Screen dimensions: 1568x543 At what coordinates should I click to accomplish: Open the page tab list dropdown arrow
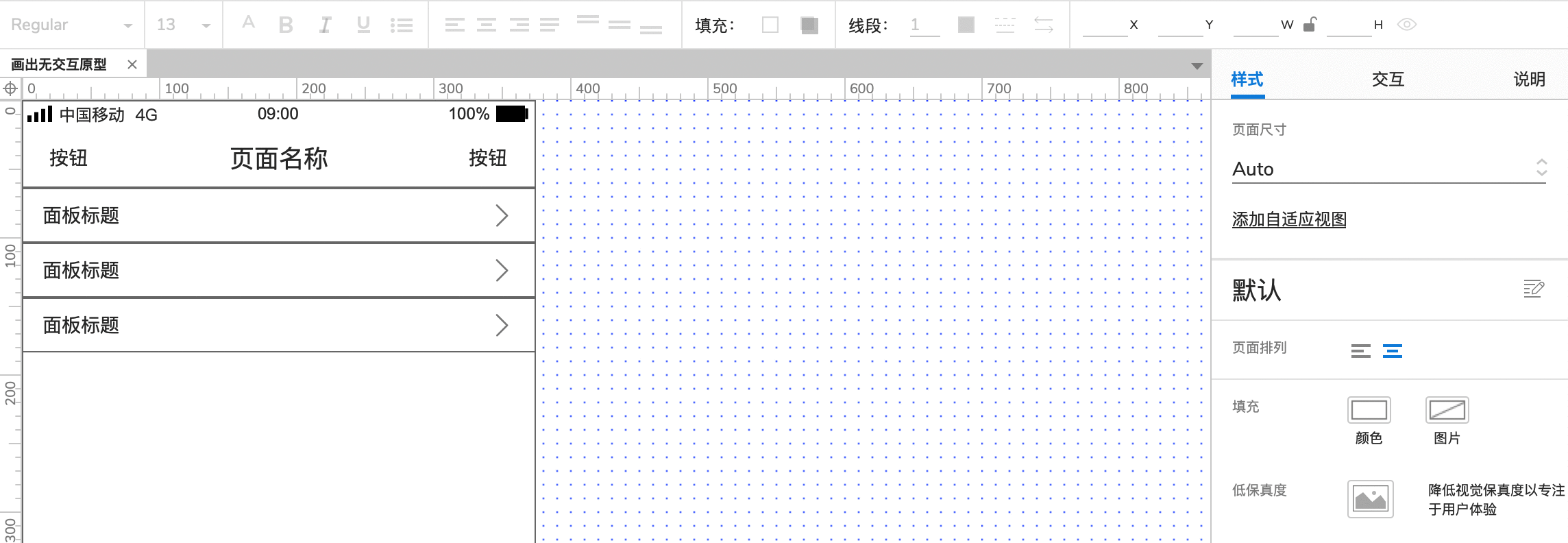(x=1197, y=66)
